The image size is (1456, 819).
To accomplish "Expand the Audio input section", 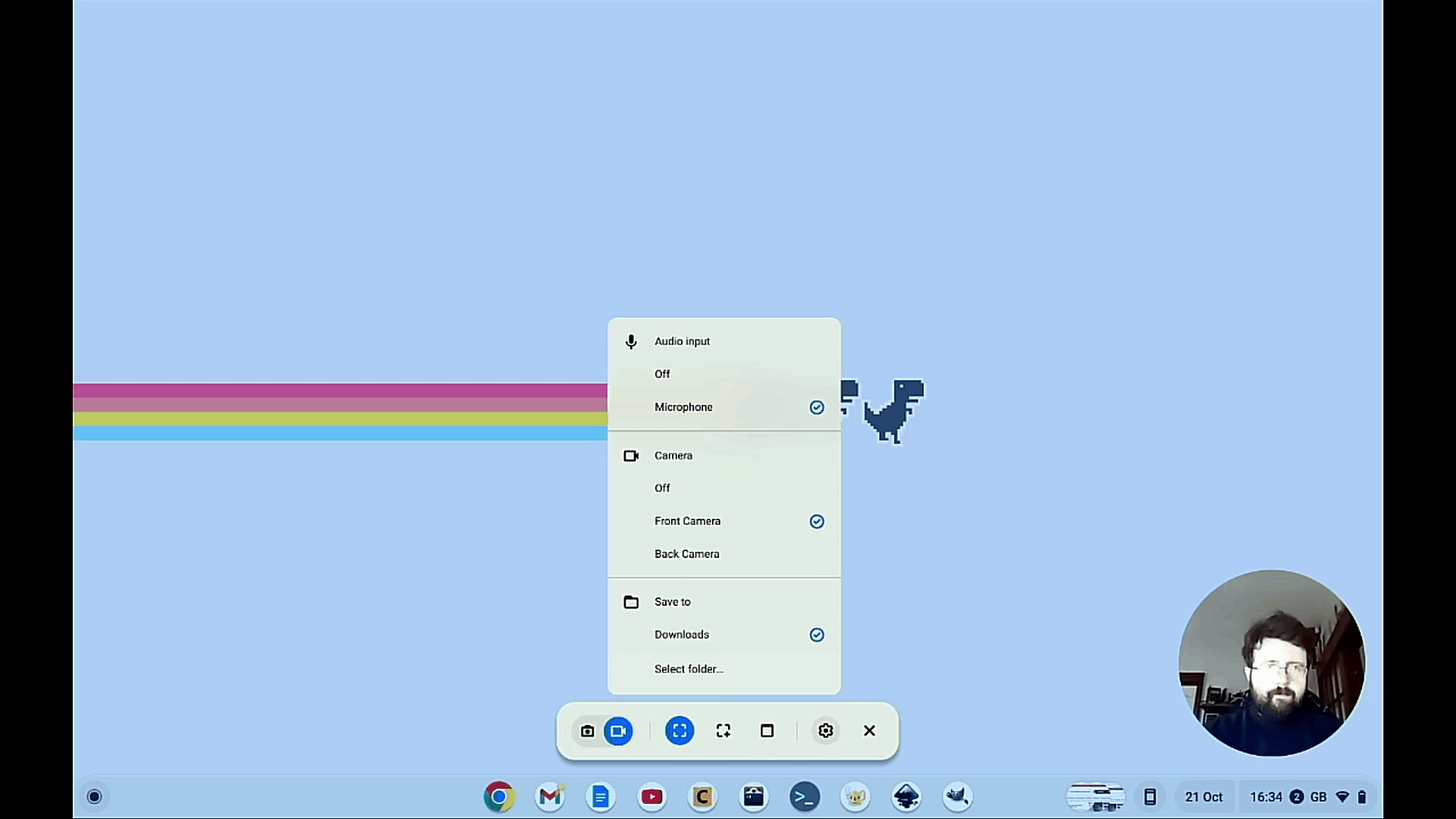I will pos(682,341).
